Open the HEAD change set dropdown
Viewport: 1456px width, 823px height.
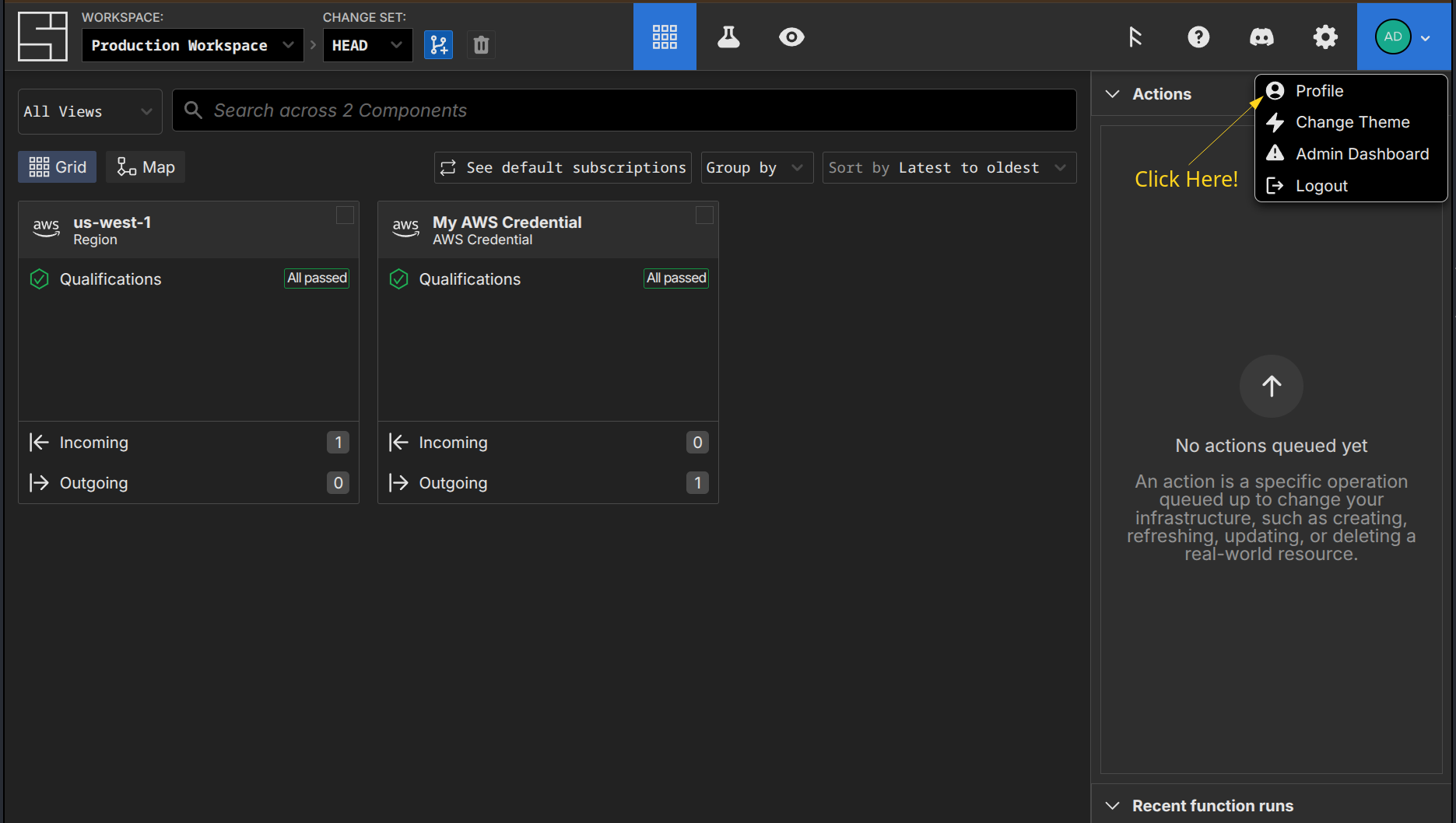[367, 45]
